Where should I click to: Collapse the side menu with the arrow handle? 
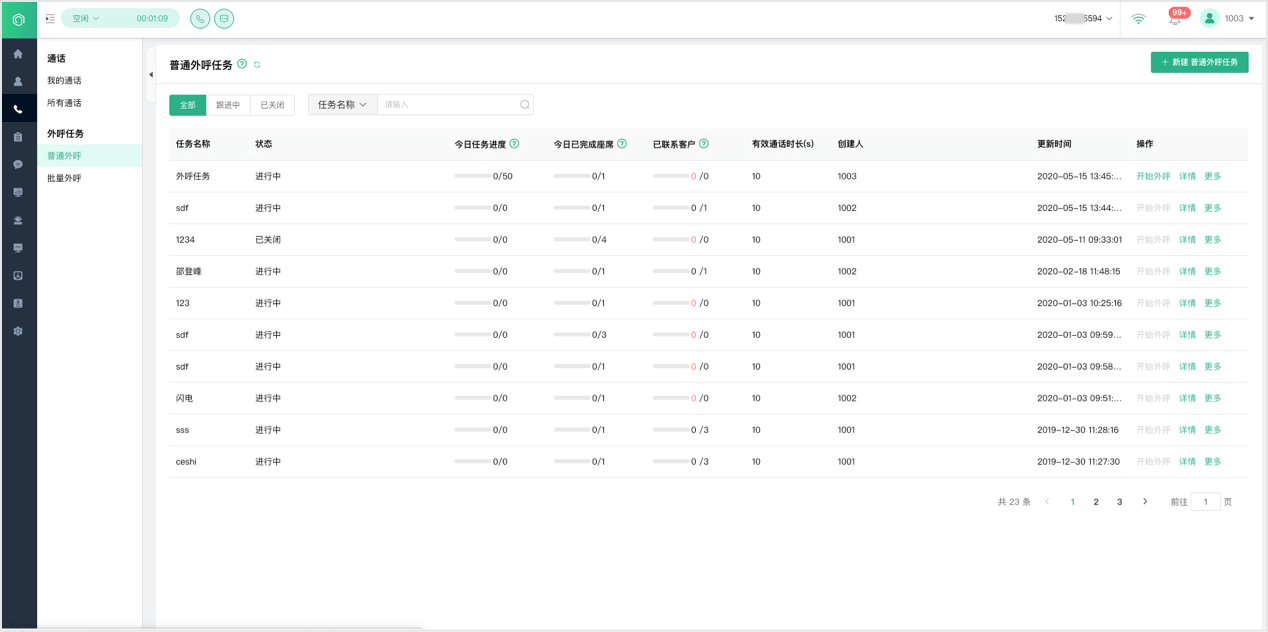(151, 75)
